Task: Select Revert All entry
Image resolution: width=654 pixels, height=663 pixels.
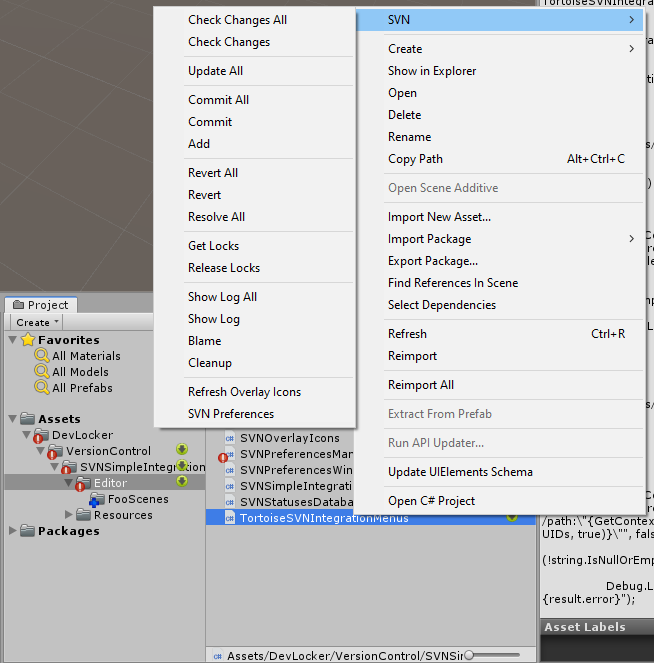Action: click(x=213, y=173)
